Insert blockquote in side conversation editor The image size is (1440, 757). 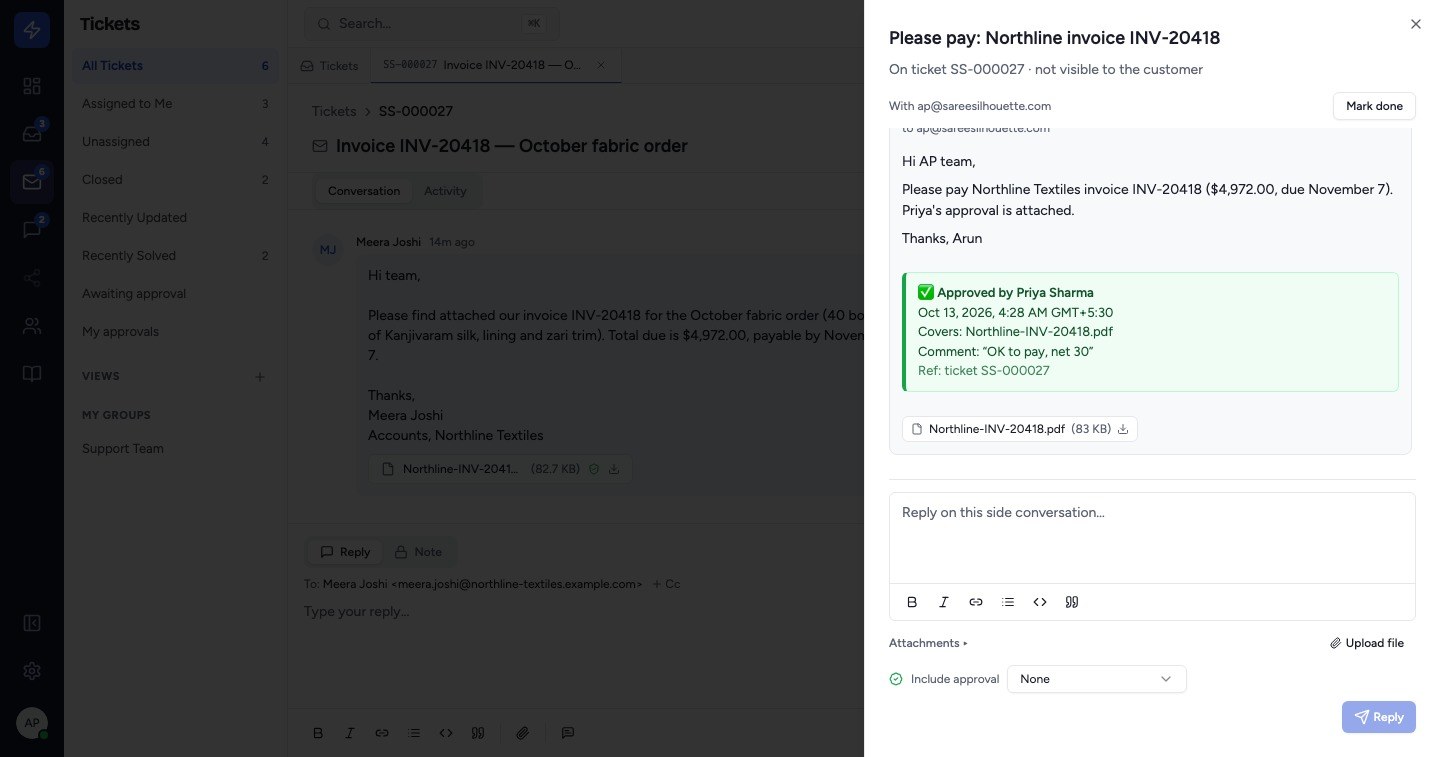coord(1072,602)
